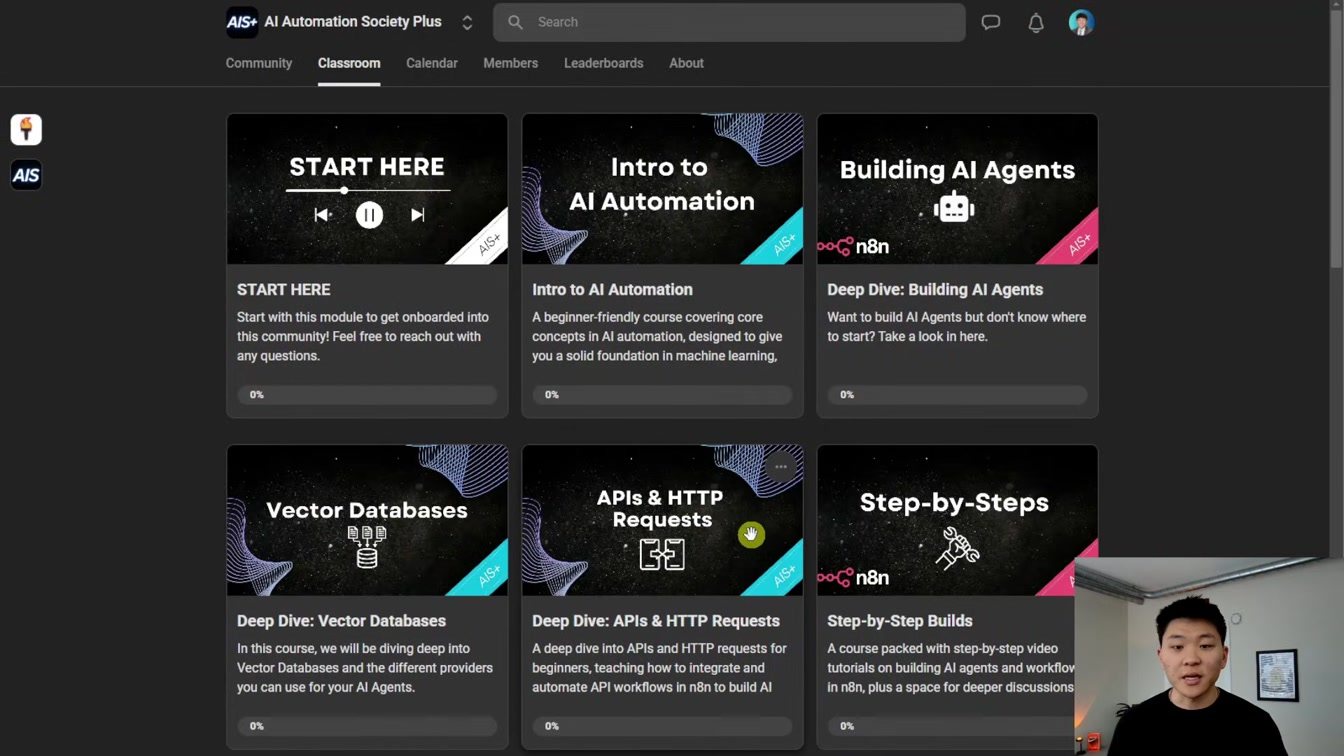
Task: Click the Step-by-Step Builds title
Action: tap(900, 621)
